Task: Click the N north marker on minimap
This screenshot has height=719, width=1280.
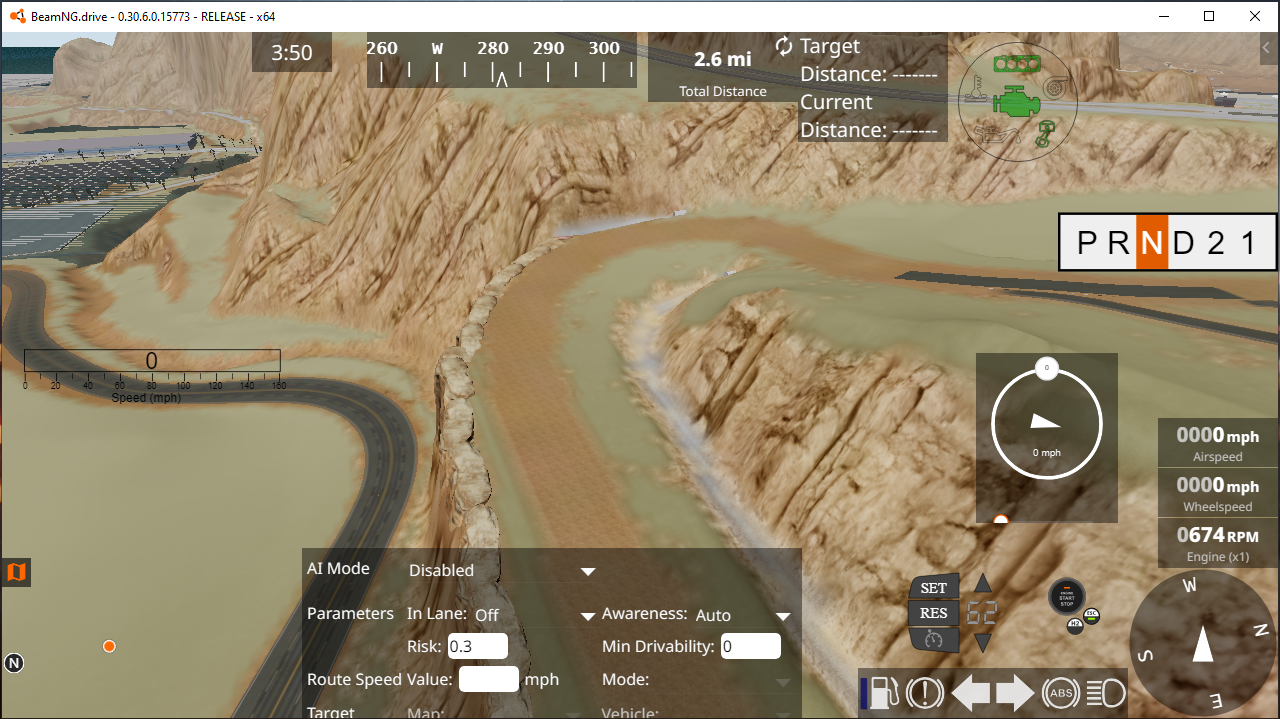Action: (14, 662)
